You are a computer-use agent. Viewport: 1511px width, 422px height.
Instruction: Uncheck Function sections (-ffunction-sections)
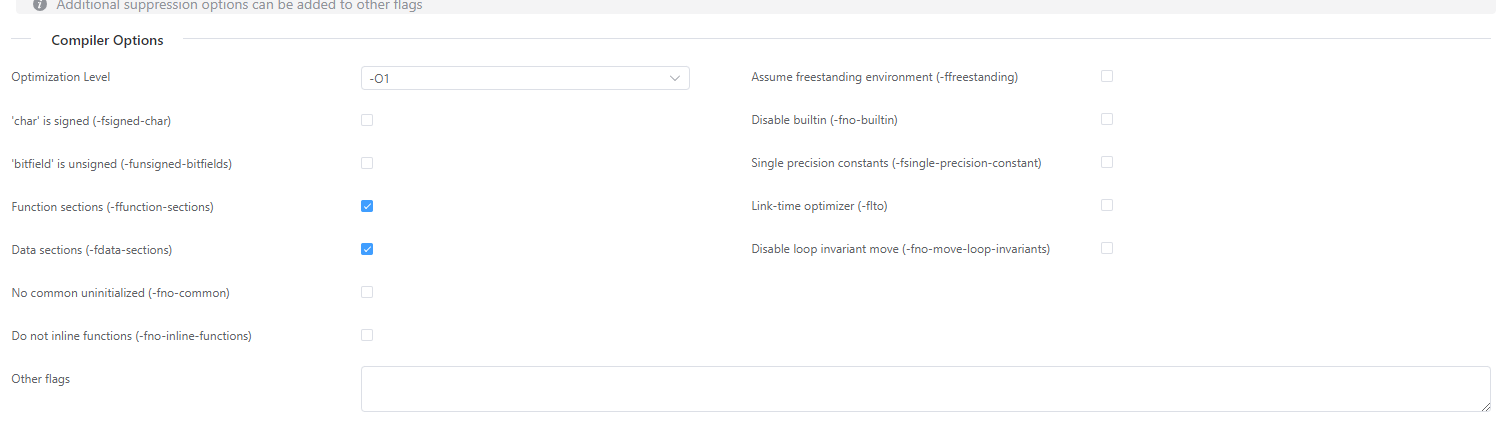367,206
